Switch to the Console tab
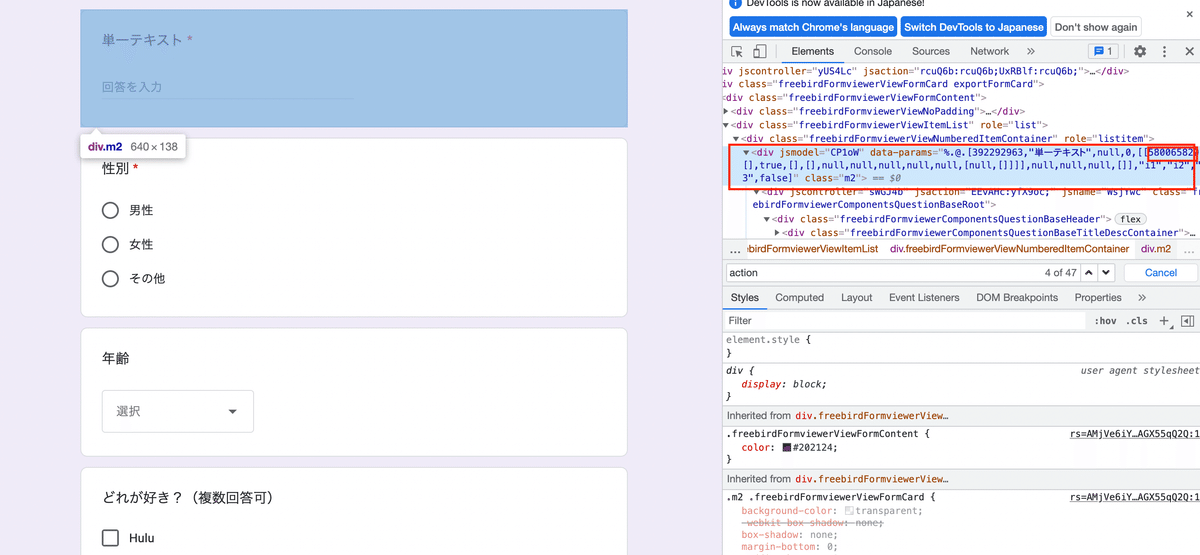This screenshot has width=1200, height=555. point(872,51)
